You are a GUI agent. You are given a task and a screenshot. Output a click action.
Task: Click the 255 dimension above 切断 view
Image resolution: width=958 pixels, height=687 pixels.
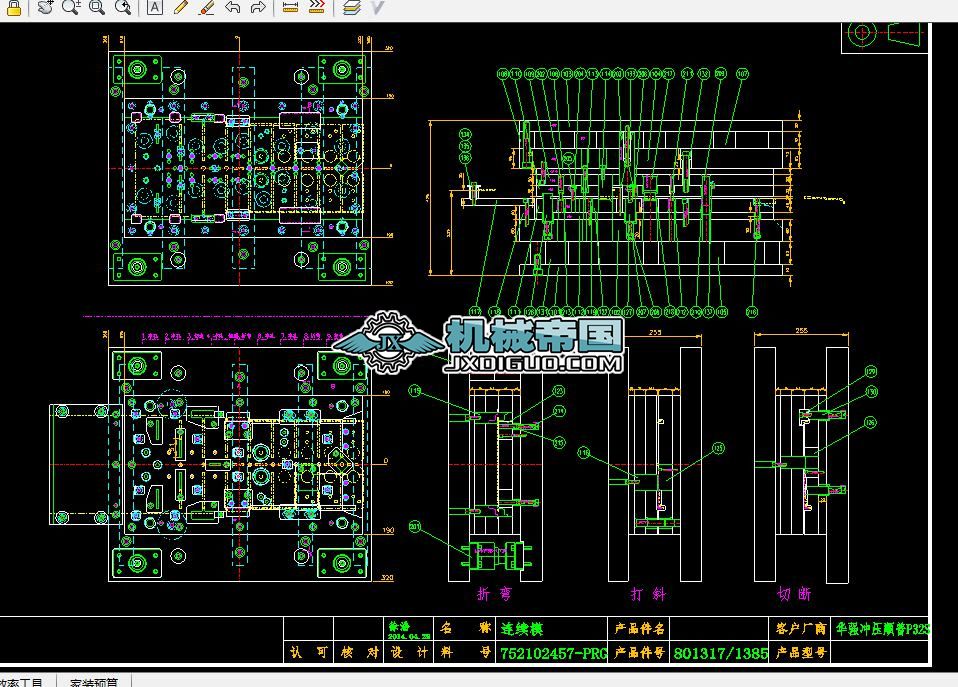click(802, 331)
